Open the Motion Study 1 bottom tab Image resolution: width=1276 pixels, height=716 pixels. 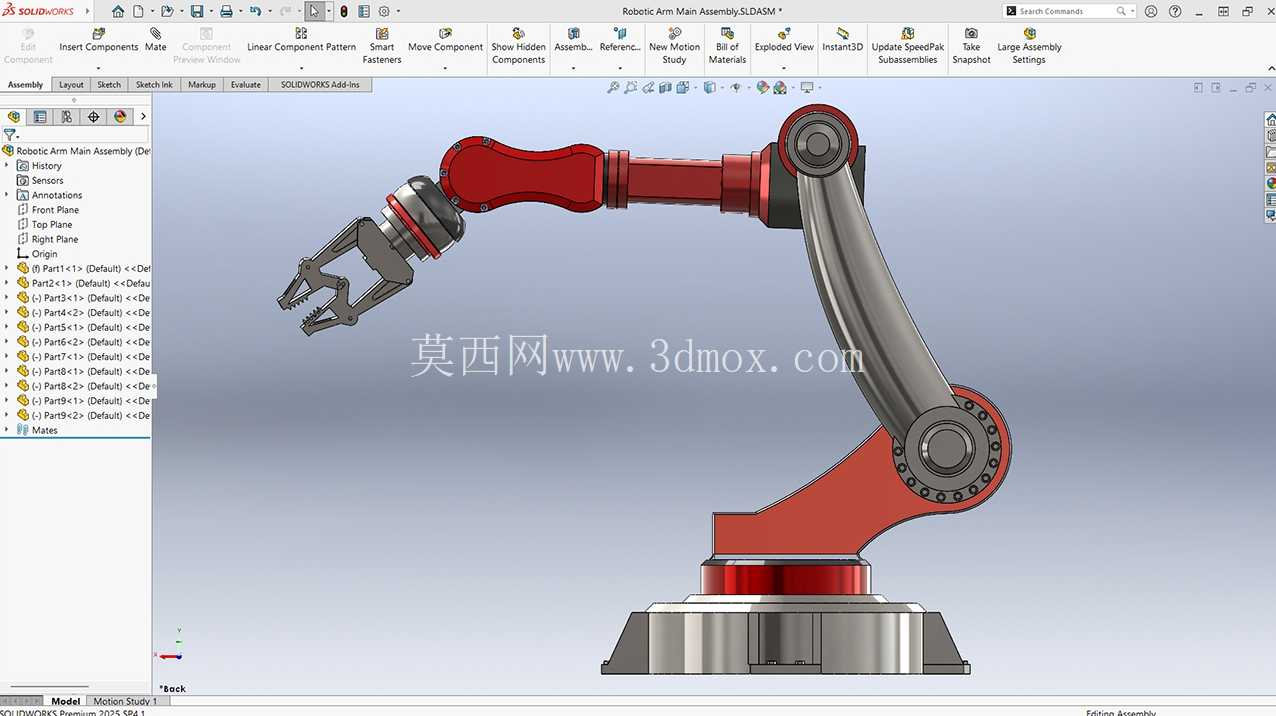[x=125, y=702]
